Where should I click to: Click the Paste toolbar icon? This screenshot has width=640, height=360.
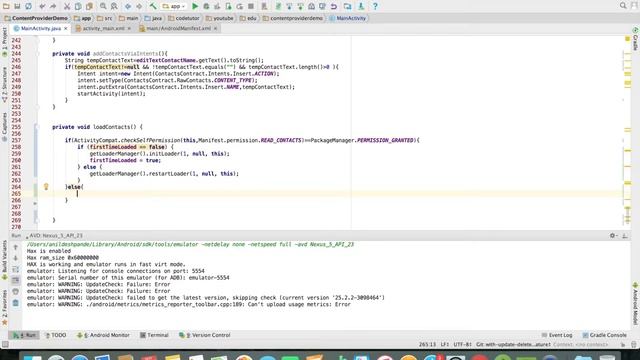pyautogui.click(x=89, y=6)
